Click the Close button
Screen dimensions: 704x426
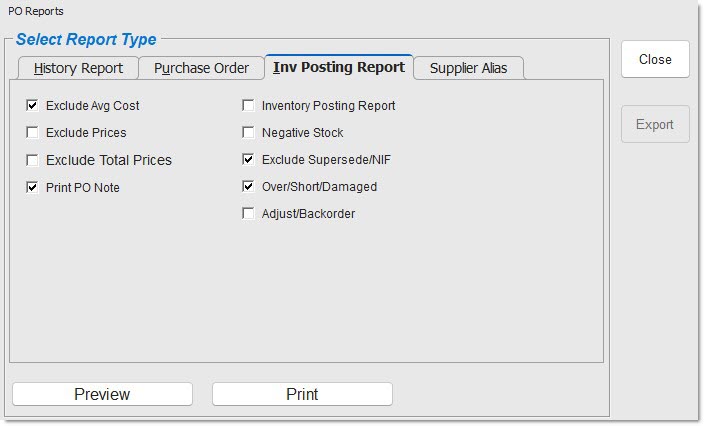tap(655, 59)
